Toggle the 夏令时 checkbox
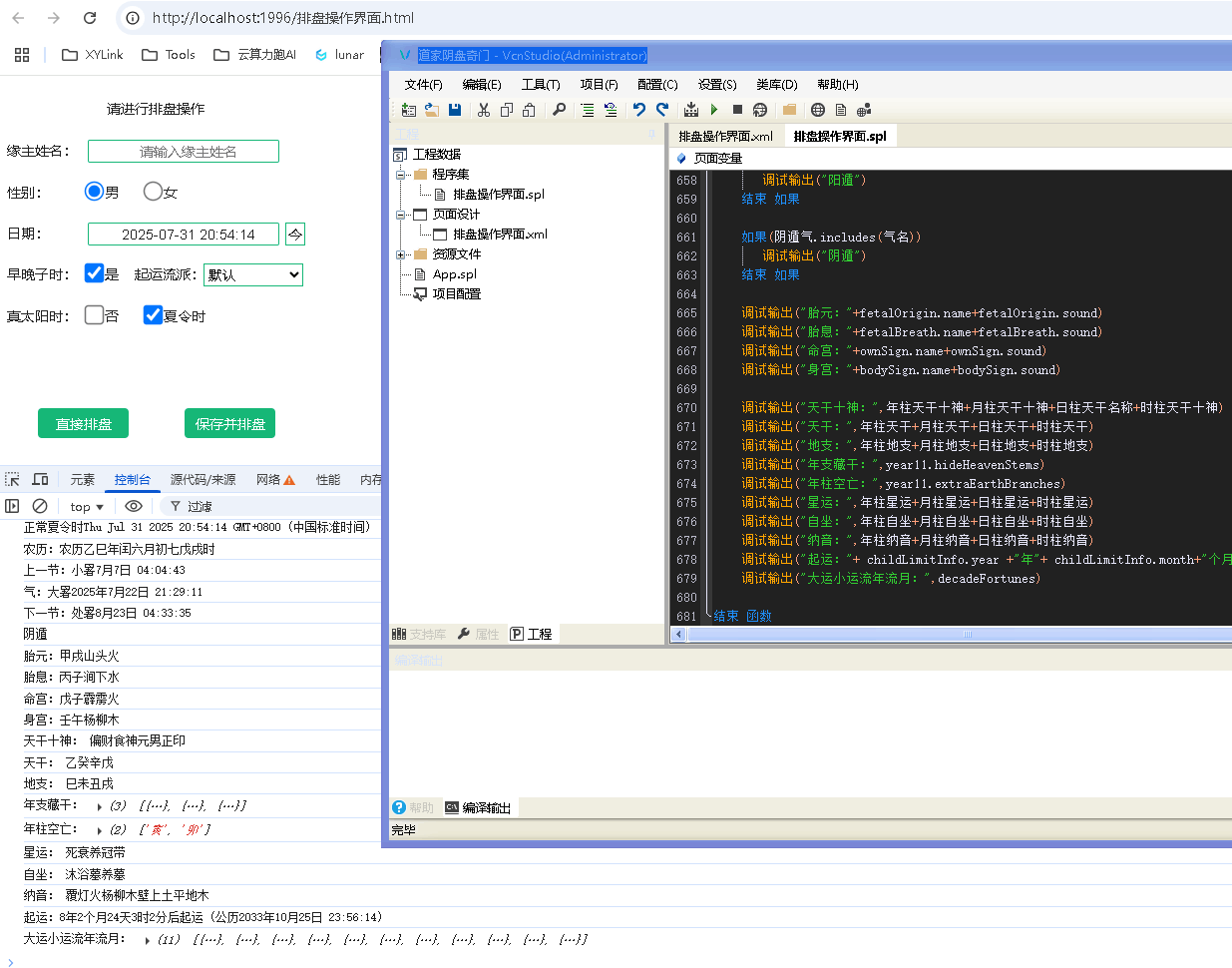Viewport: 1232px width, 968px height. tap(153, 315)
